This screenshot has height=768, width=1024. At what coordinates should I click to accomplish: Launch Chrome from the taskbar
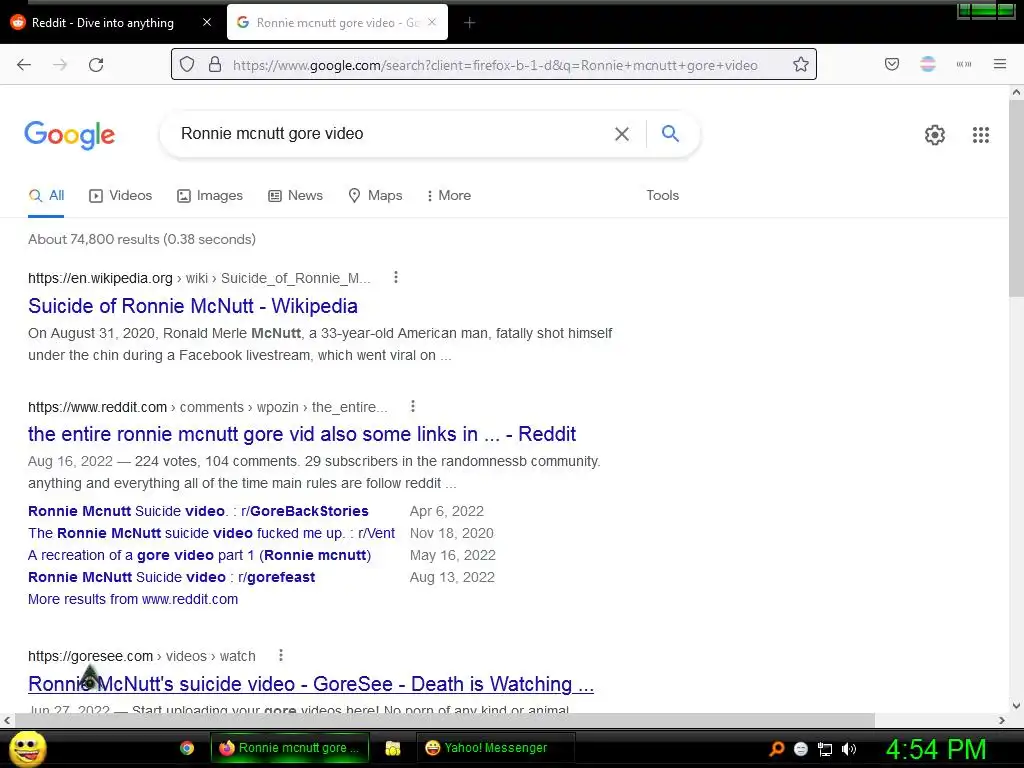187,748
